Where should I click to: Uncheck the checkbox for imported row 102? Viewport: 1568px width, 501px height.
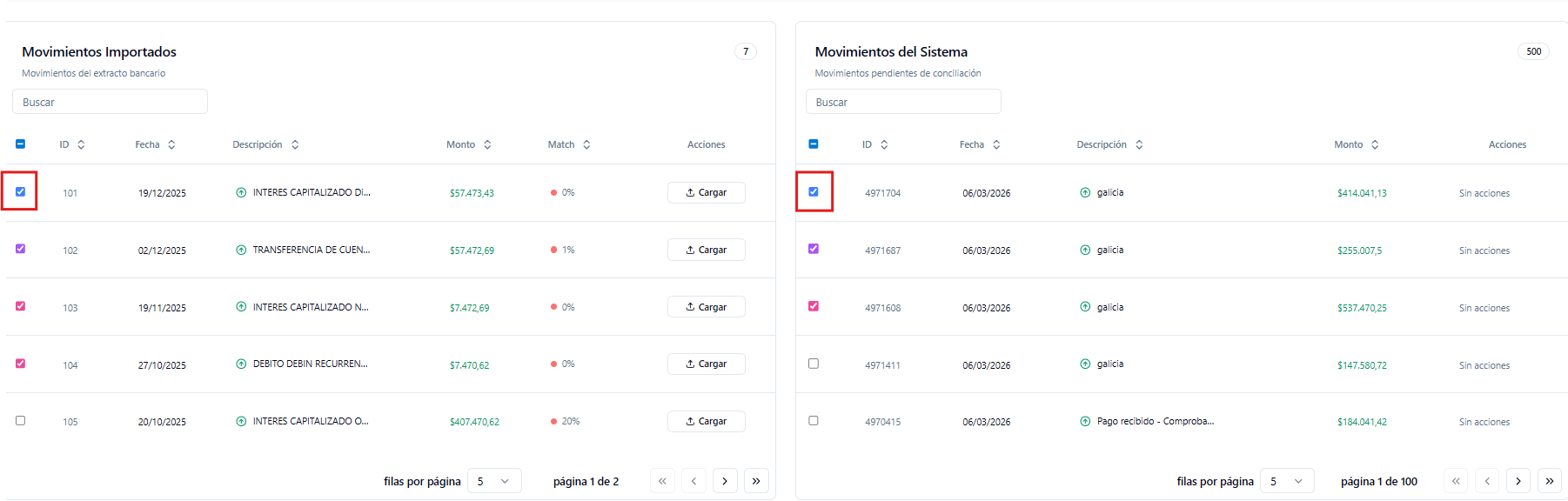[21, 249]
